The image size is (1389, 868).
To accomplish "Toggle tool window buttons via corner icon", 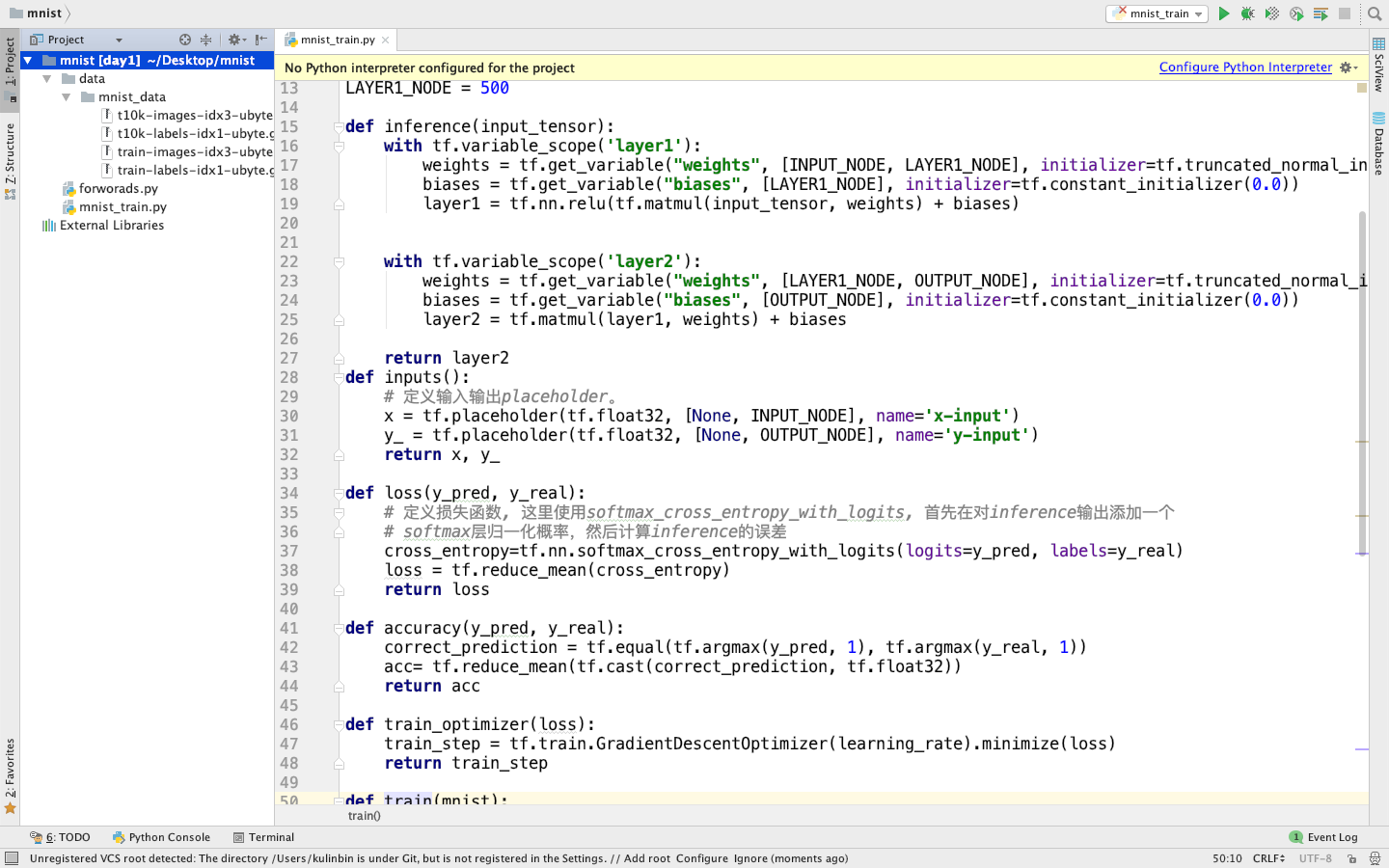I will click(12, 858).
